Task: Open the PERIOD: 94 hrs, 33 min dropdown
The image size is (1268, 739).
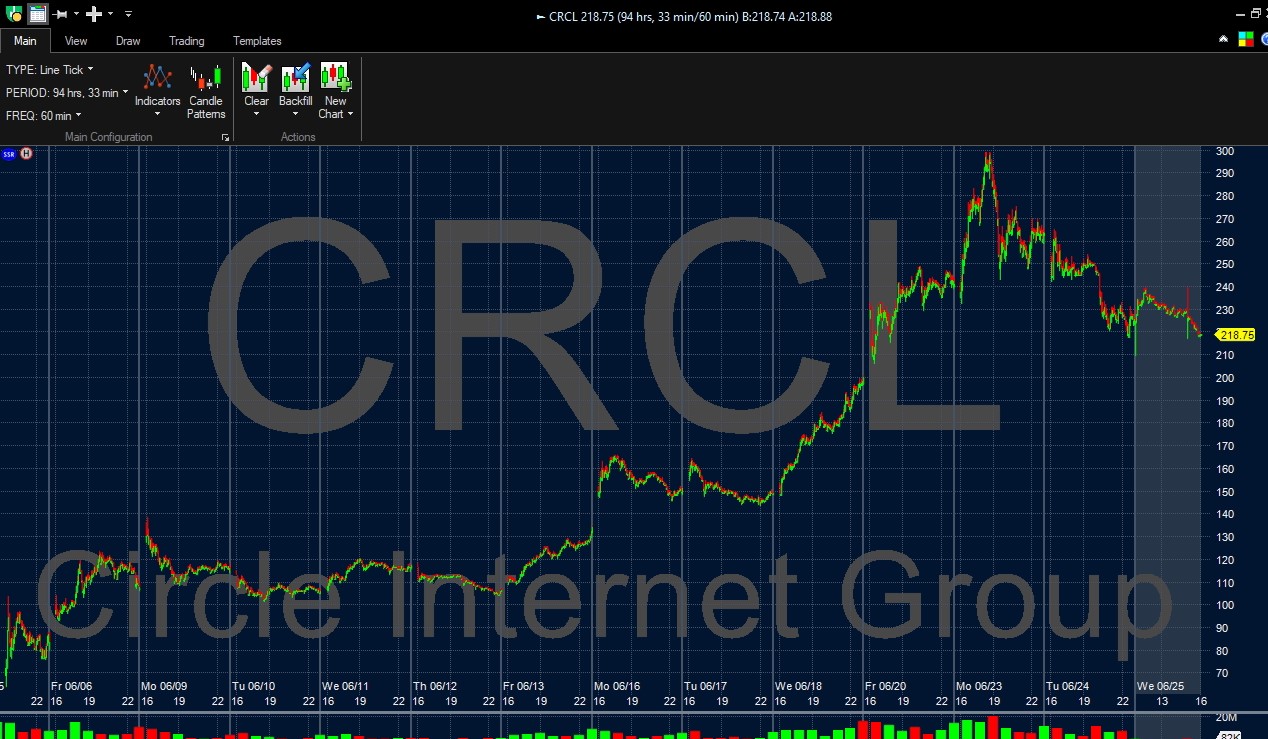Action: click(x=68, y=93)
